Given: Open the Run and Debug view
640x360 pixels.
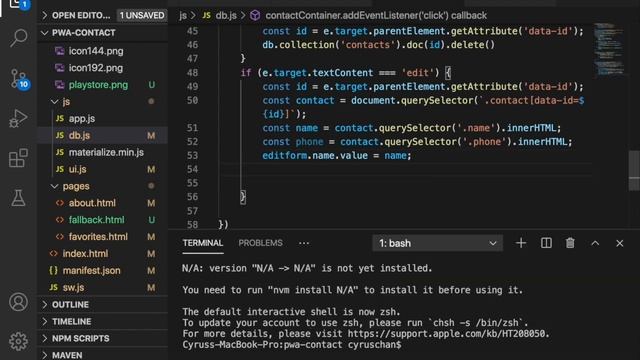Looking at the screenshot, I should click(x=18, y=118).
